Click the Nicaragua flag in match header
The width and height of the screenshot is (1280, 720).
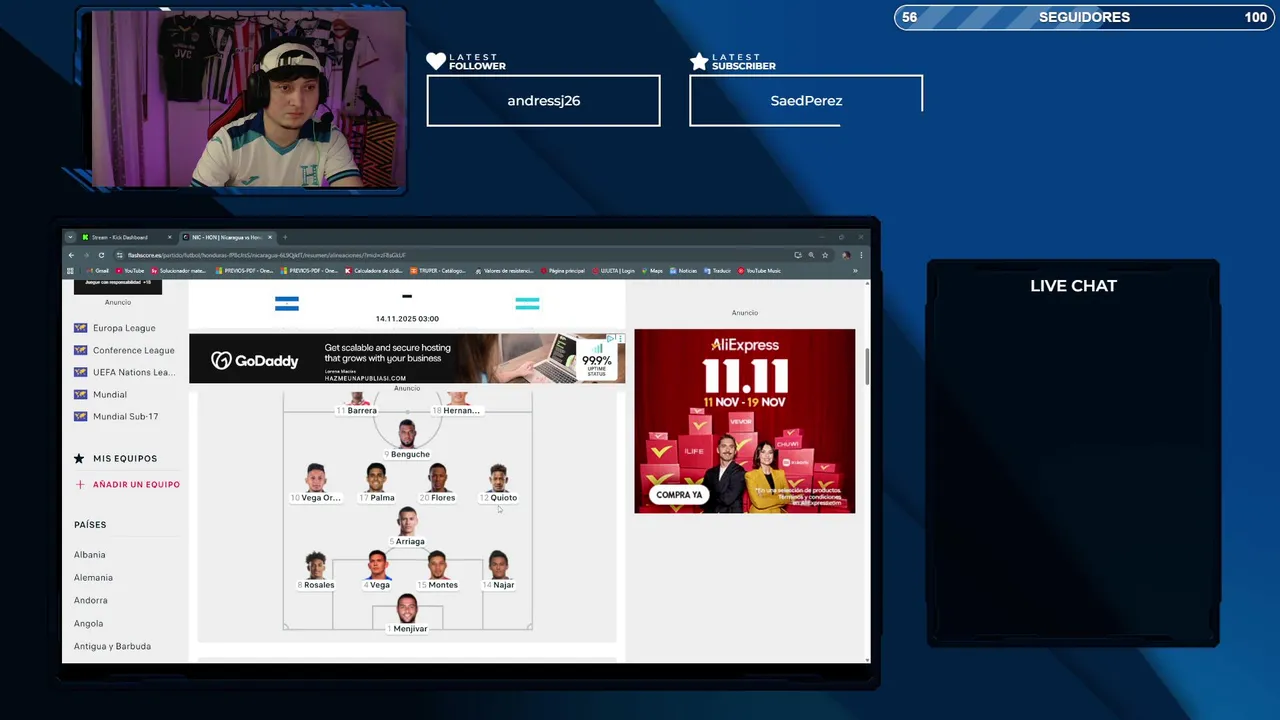[x=287, y=303]
